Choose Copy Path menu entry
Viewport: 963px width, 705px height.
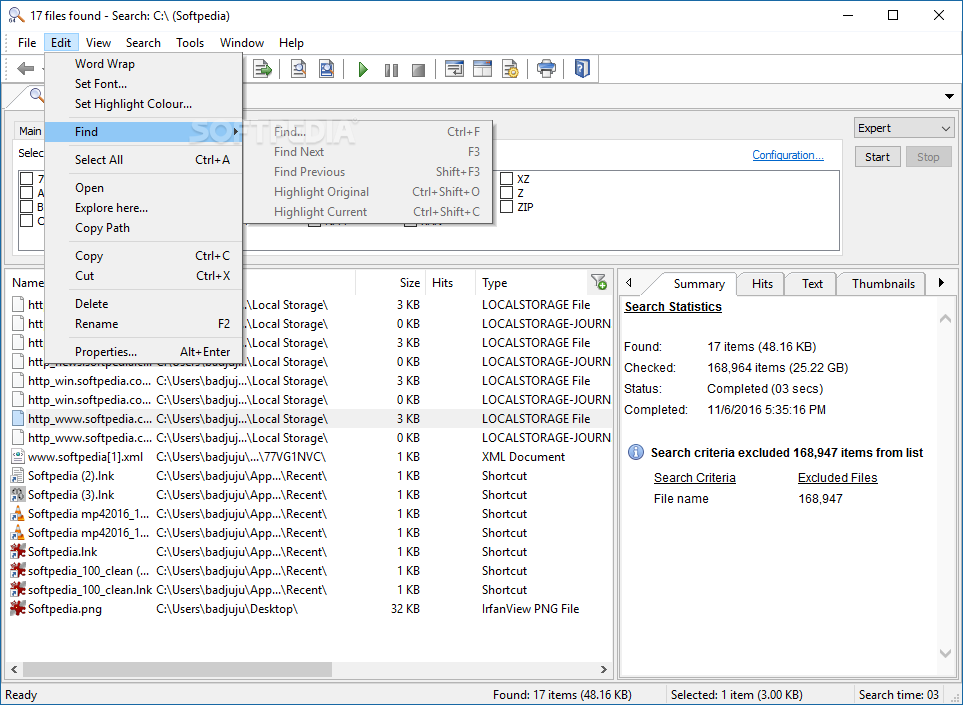click(x=143, y=228)
